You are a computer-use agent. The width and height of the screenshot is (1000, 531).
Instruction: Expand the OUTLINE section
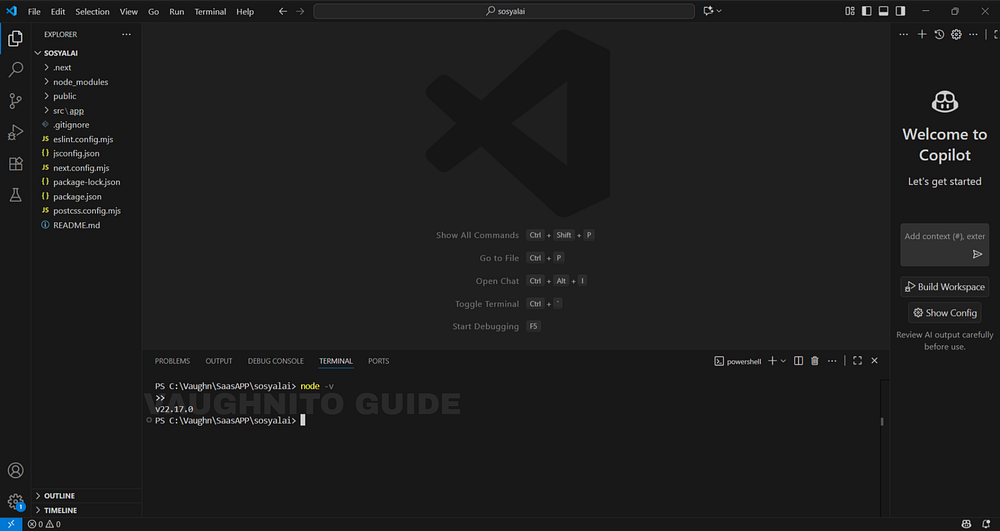[86, 496]
